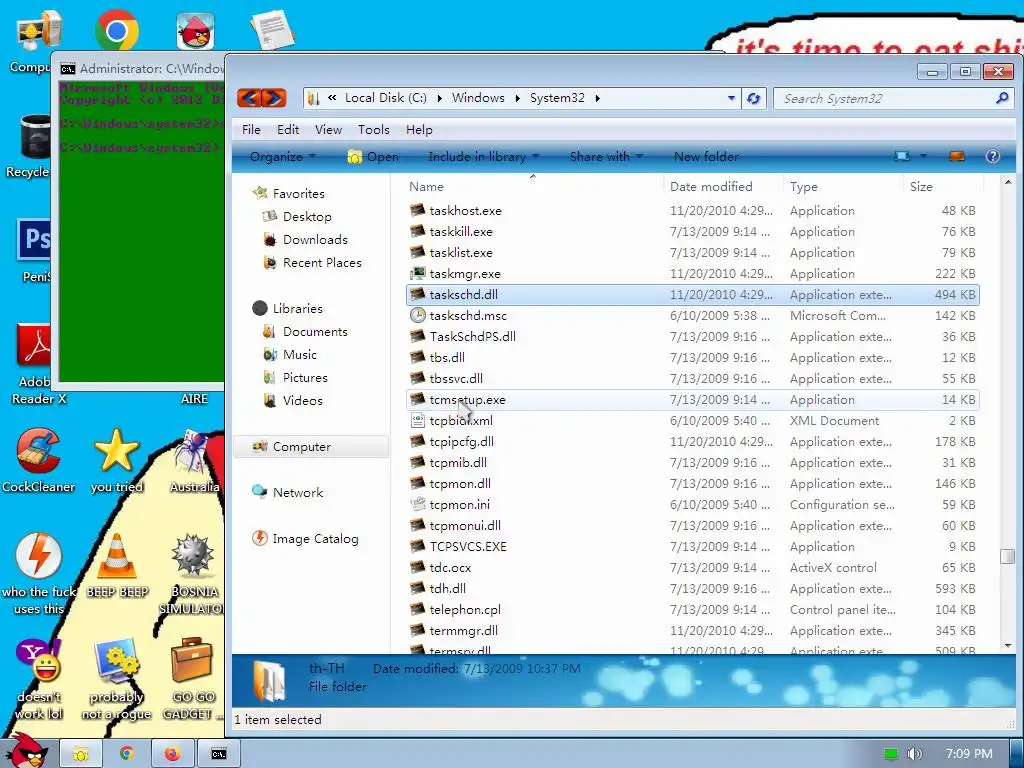Open the VLC BEEP BEEP desktop icon
The image size is (1024, 768).
(117, 566)
